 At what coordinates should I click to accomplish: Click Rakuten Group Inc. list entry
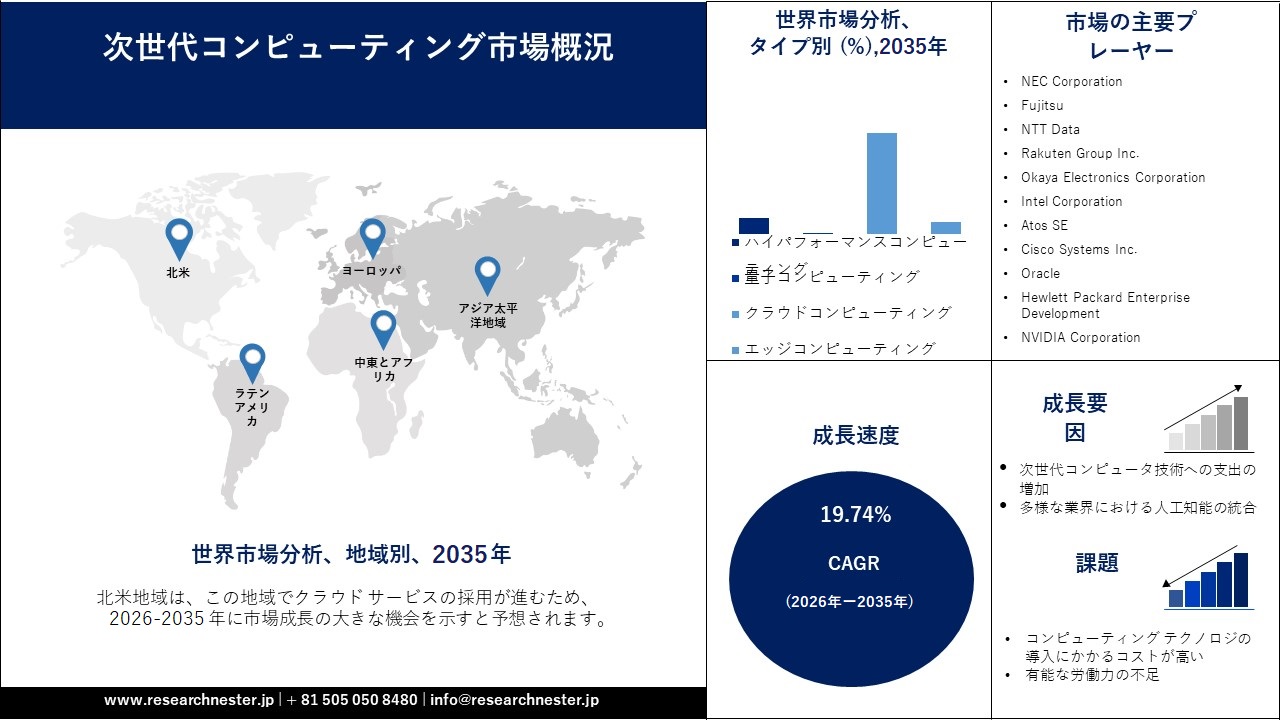click(x=1080, y=153)
